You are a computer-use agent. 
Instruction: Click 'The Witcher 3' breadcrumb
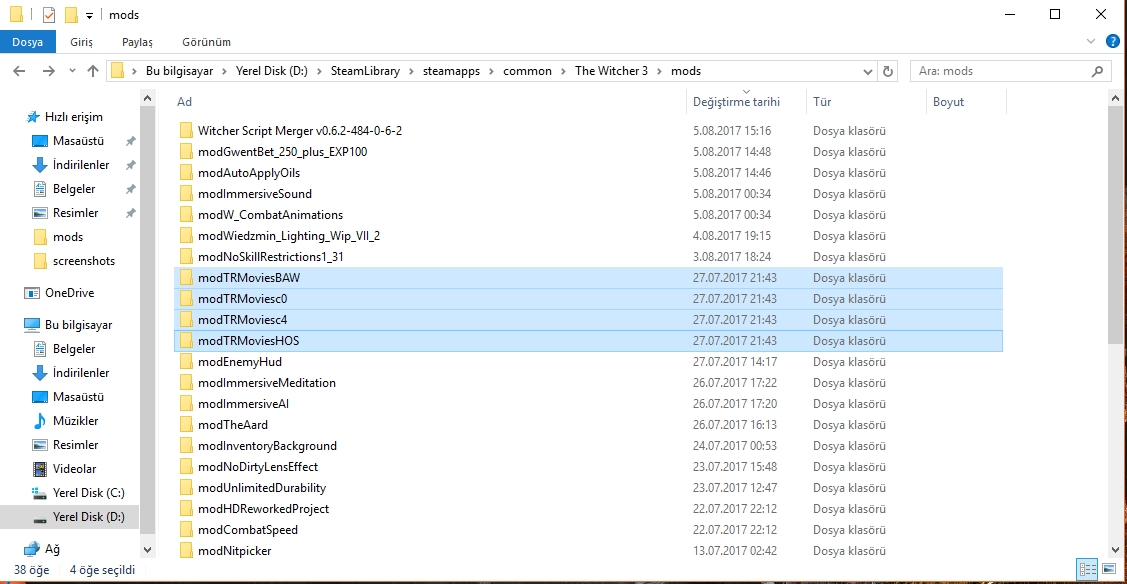click(x=611, y=71)
